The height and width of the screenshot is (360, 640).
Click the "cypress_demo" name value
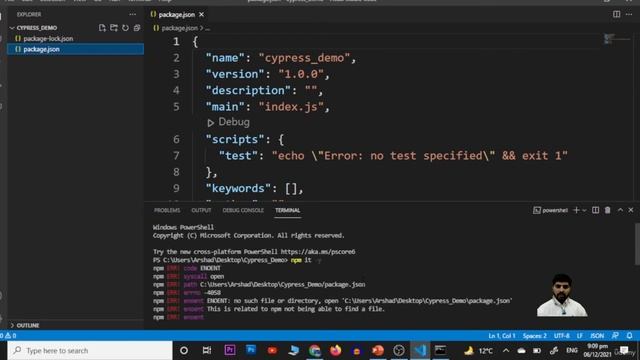click(x=304, y=58)
